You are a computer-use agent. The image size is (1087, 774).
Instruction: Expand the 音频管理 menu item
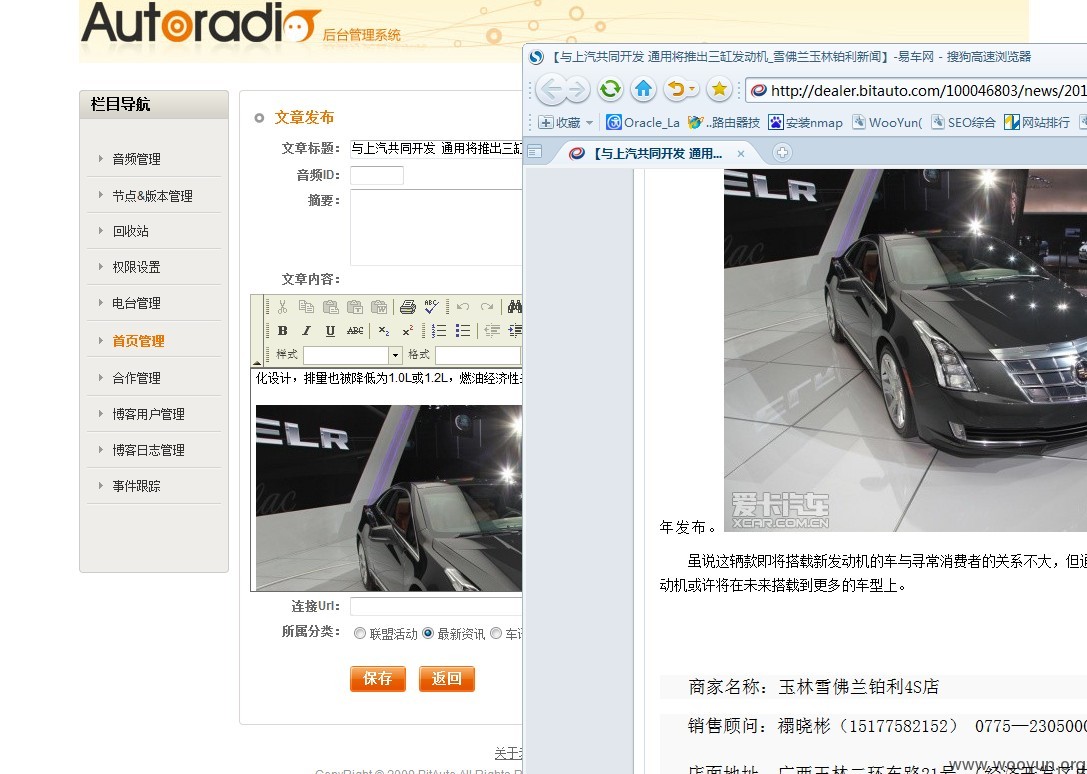137,160
